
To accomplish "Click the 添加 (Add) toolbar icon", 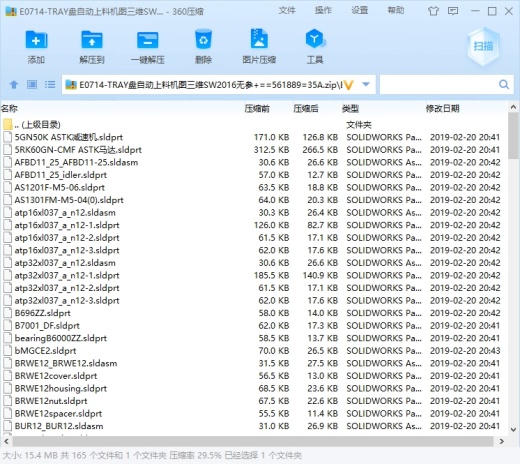I will [36, 40].
